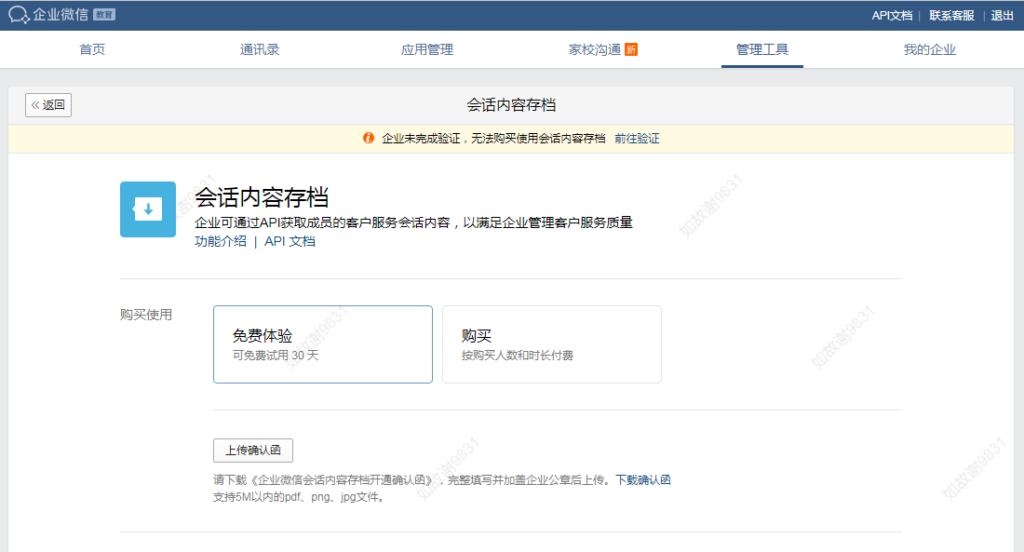Select the 免费体验 trial option card
Screen dimensions: 1024x552
tap(323, 344)
